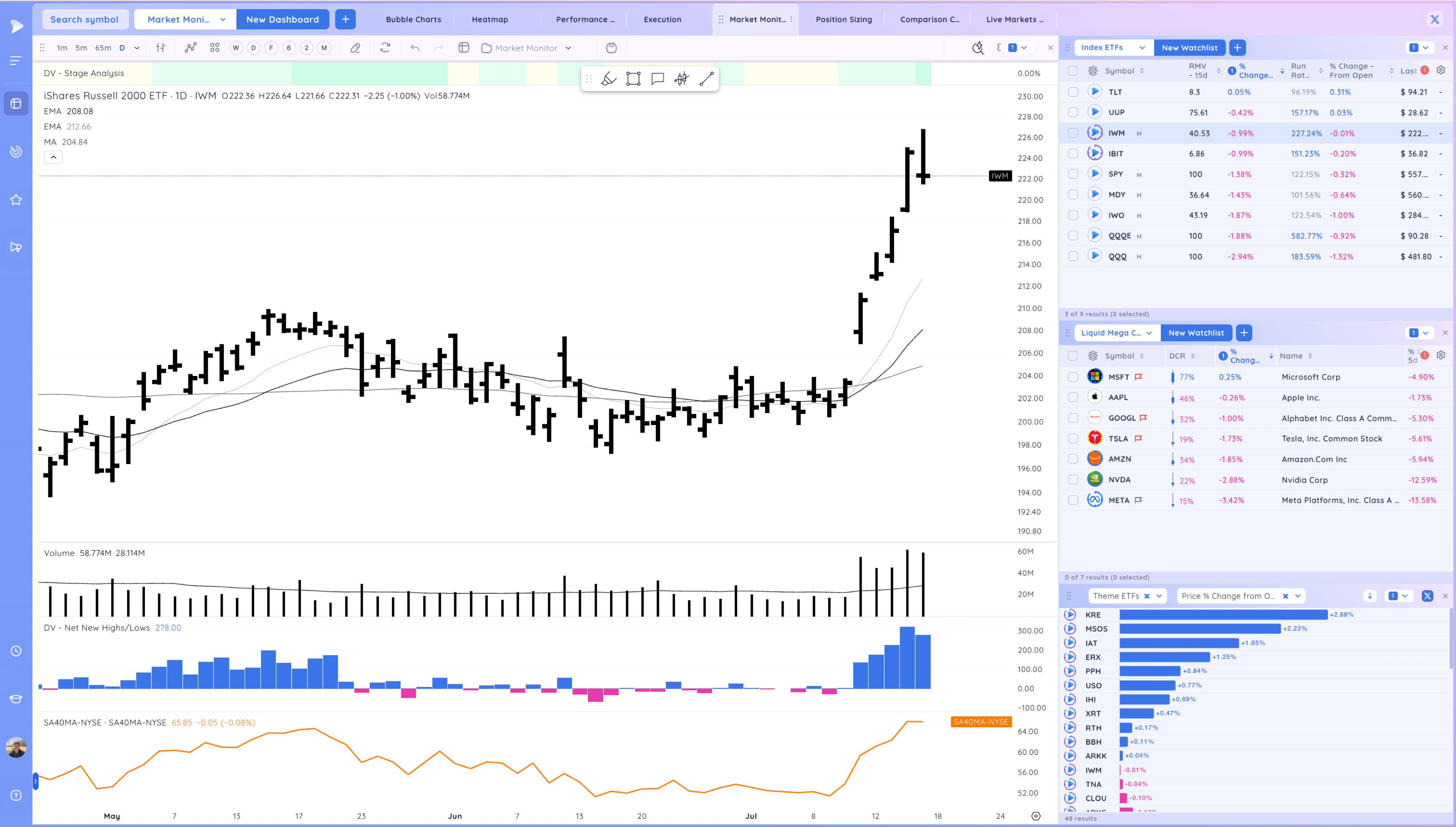
Task: Open the indicators icon in chart toolbar
Action: 190,48
